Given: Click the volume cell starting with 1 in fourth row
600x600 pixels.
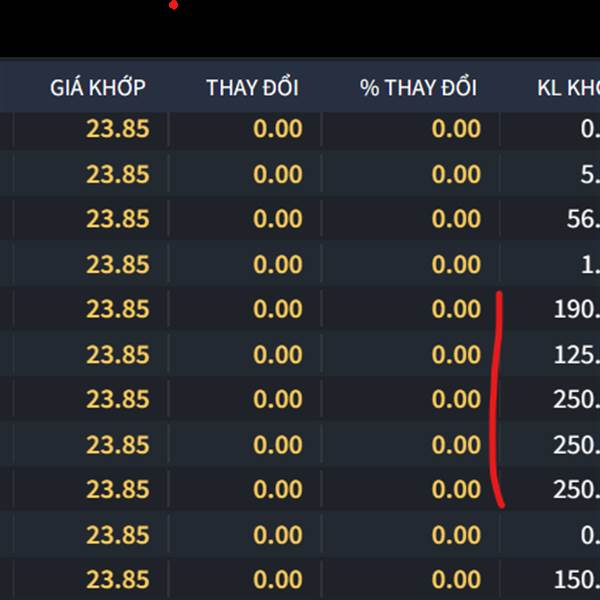Looking at the screenshot, I should point(588,264).
